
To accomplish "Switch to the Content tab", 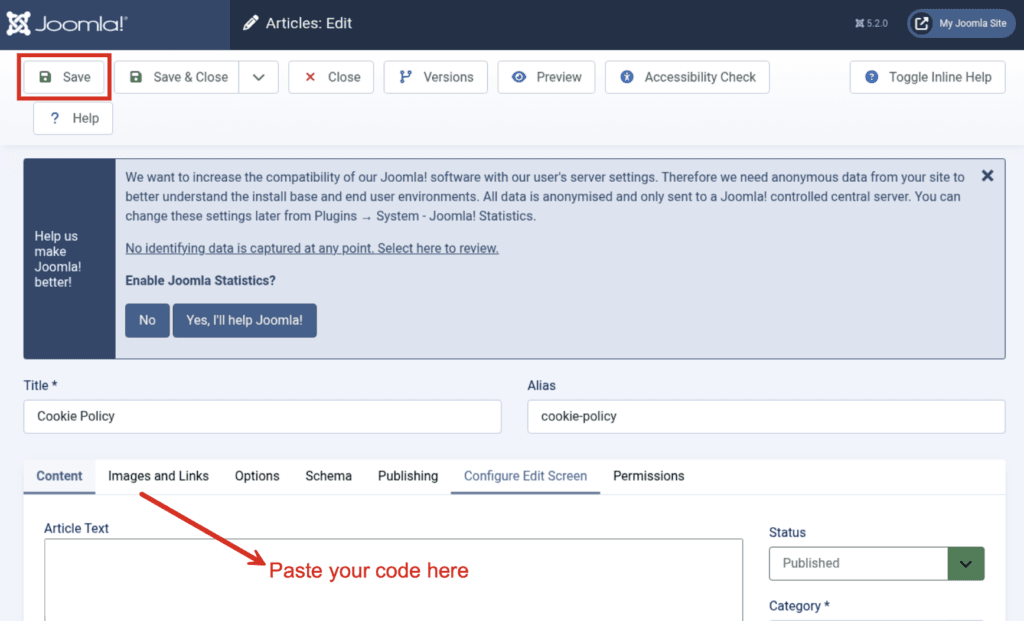I will [59, 476].
